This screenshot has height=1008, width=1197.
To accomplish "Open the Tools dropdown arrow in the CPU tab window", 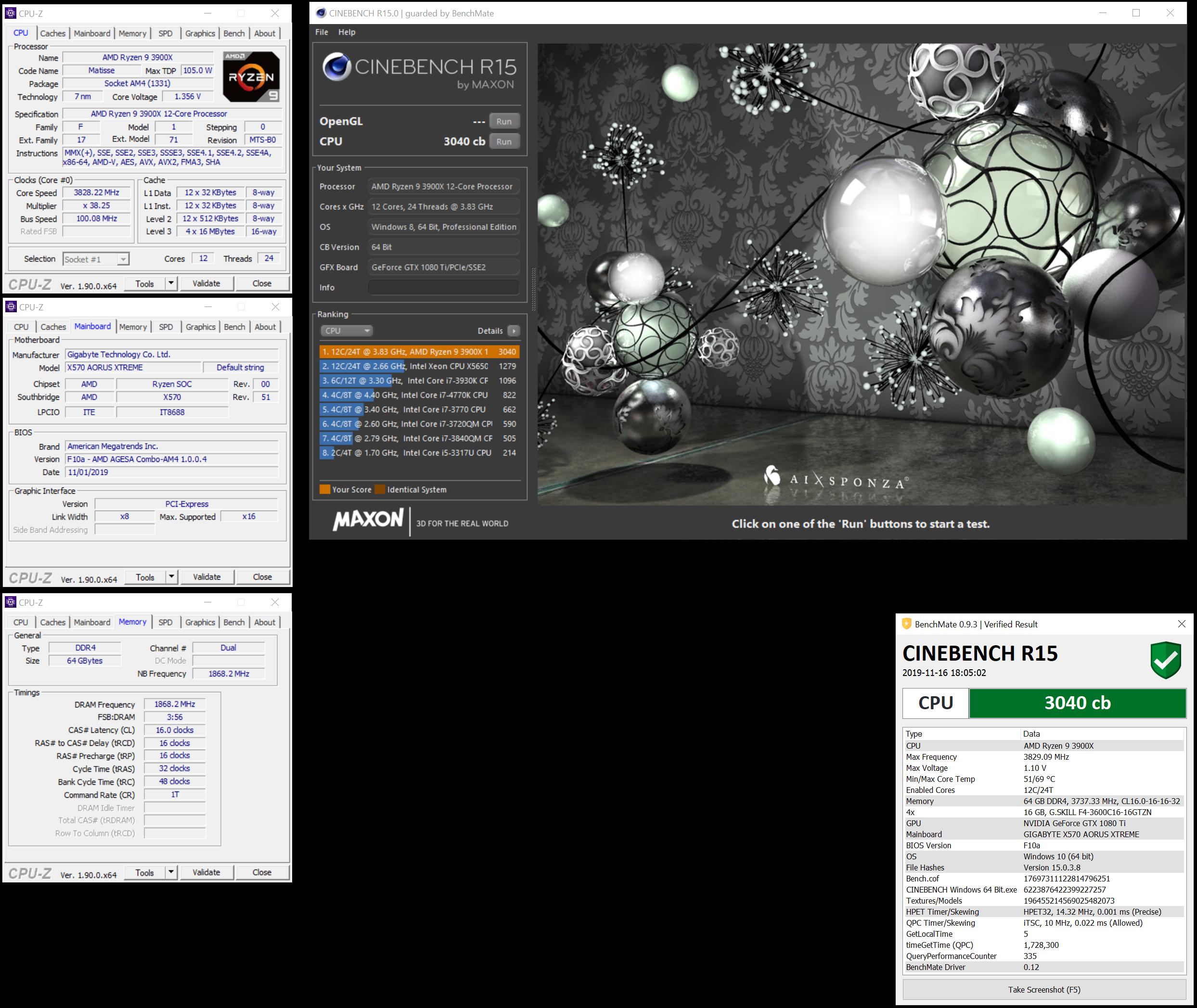I will tap(170, 283).
